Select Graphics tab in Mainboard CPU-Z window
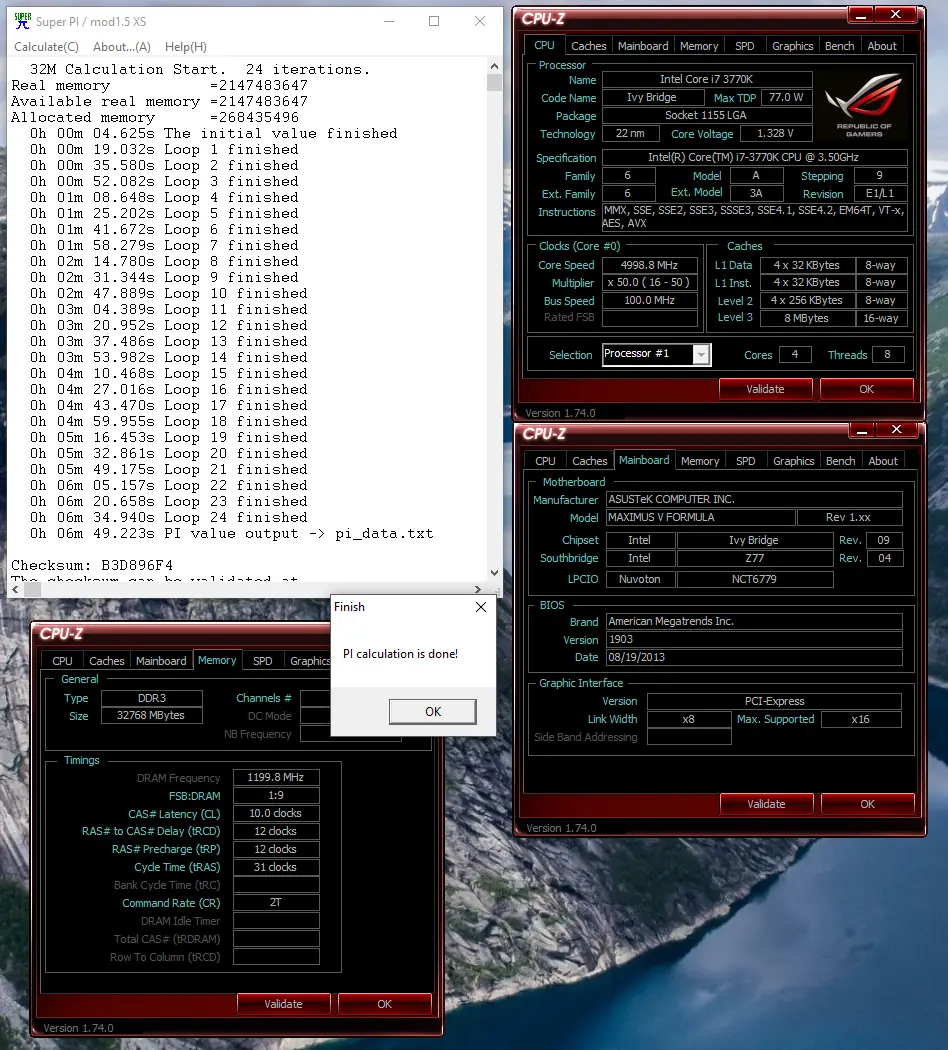 point(794,461)
